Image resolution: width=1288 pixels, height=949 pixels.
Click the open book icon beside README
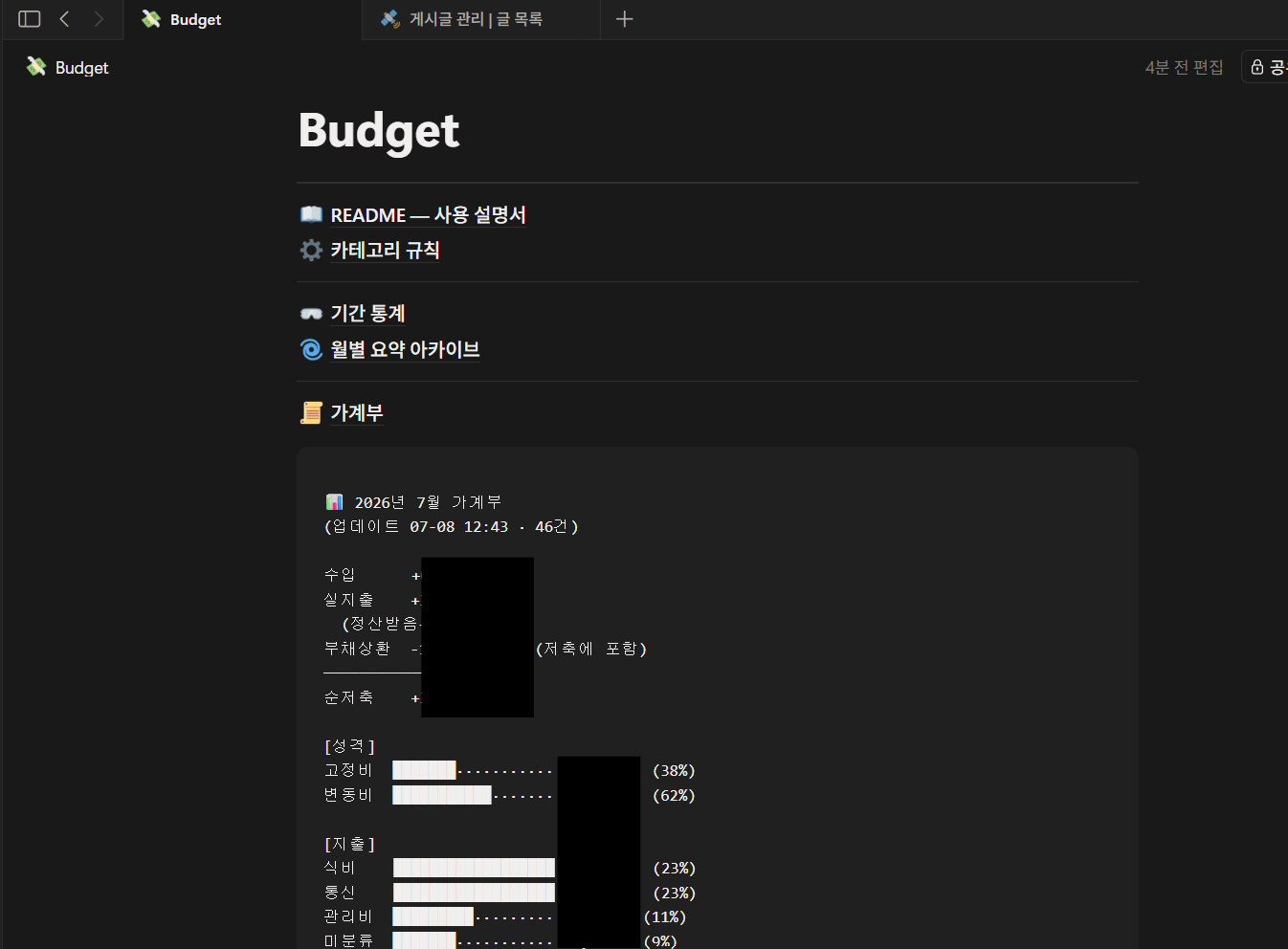pyautogui.click(x=311, y=214)
